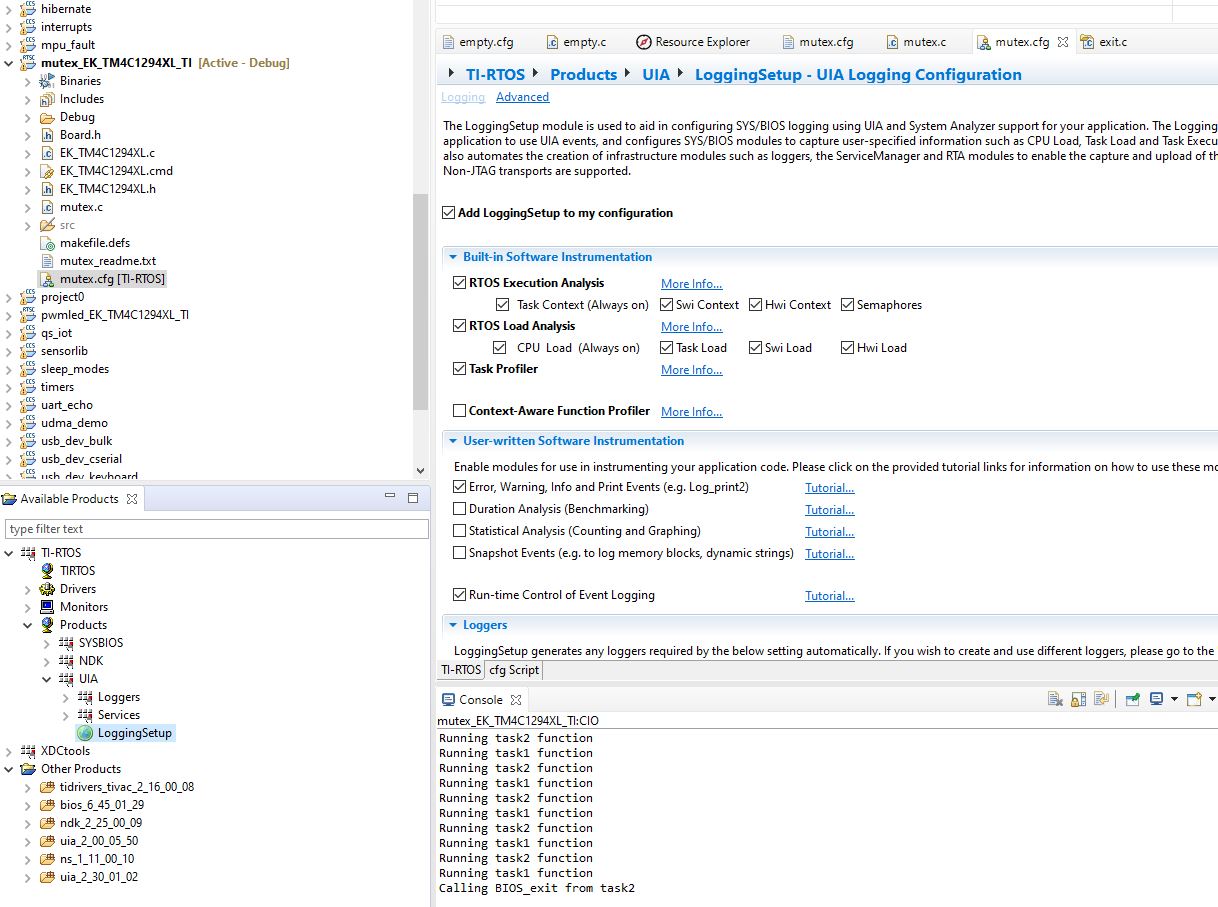Toggle the console Scroll Lock icon
The height and width of the screenshot is (907, 1218).
tap(1078, 699)
